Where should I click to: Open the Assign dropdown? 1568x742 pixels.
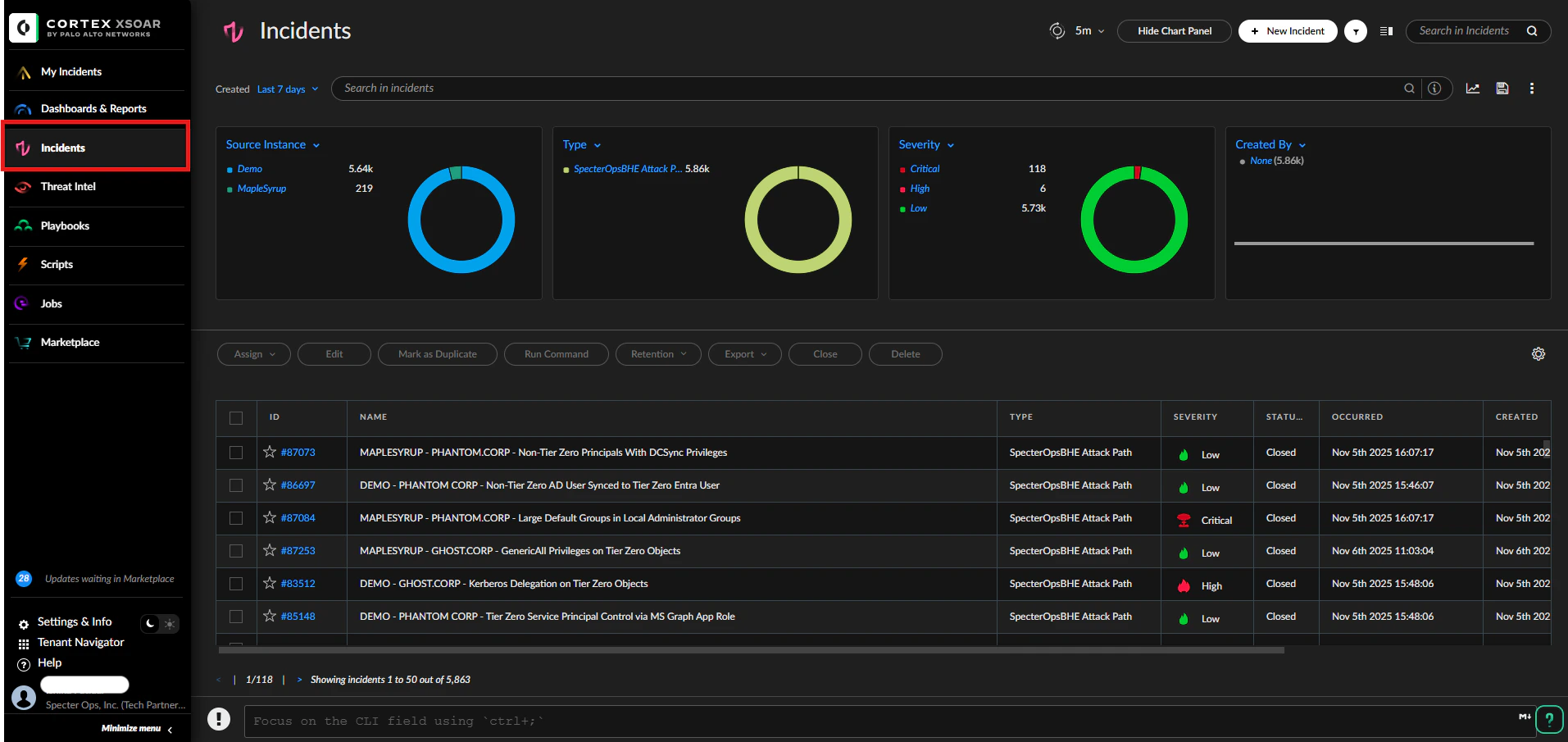(254, 354)
